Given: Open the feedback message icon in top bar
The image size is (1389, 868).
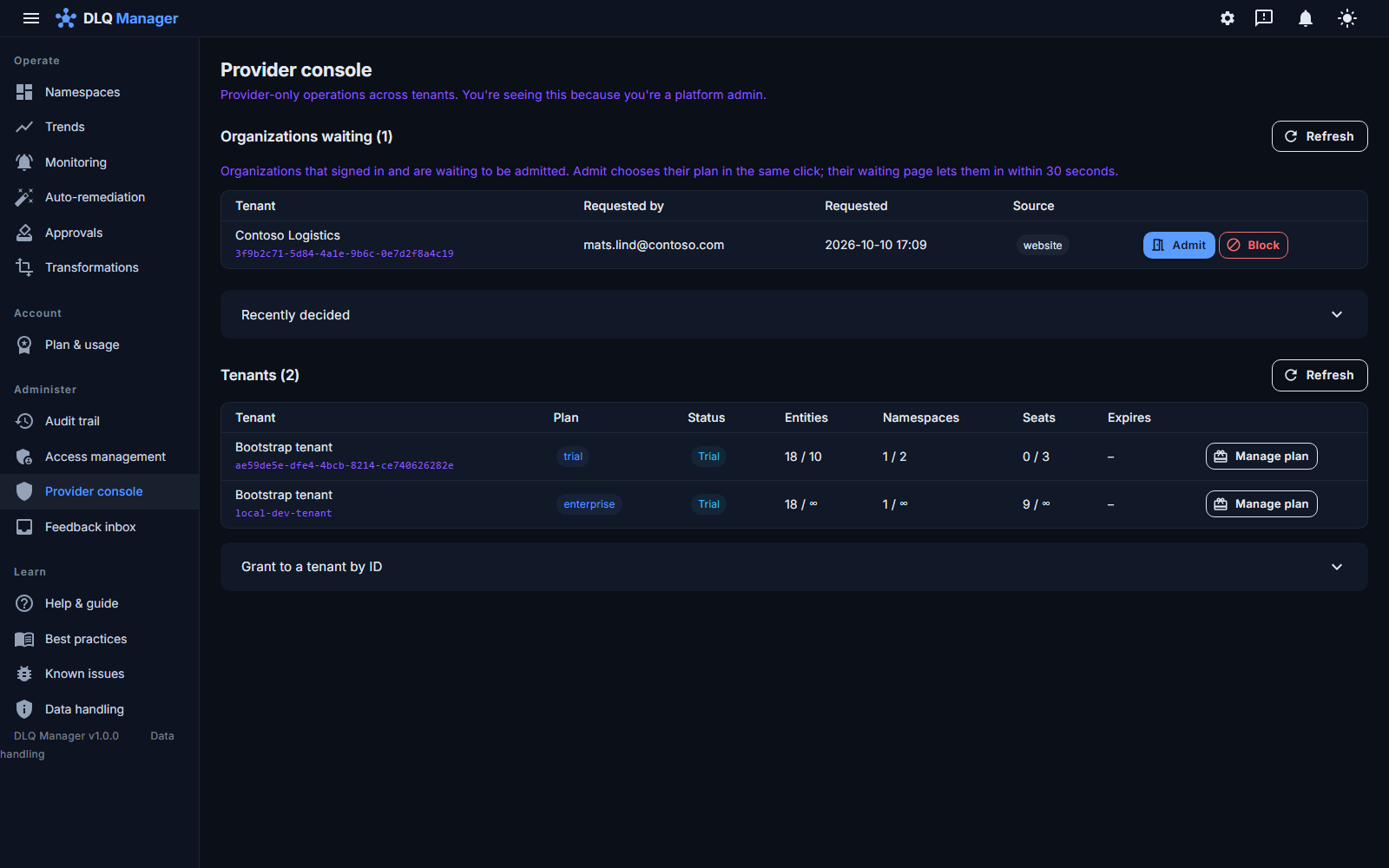Looking at the screenshot, I should point(1264,18).
